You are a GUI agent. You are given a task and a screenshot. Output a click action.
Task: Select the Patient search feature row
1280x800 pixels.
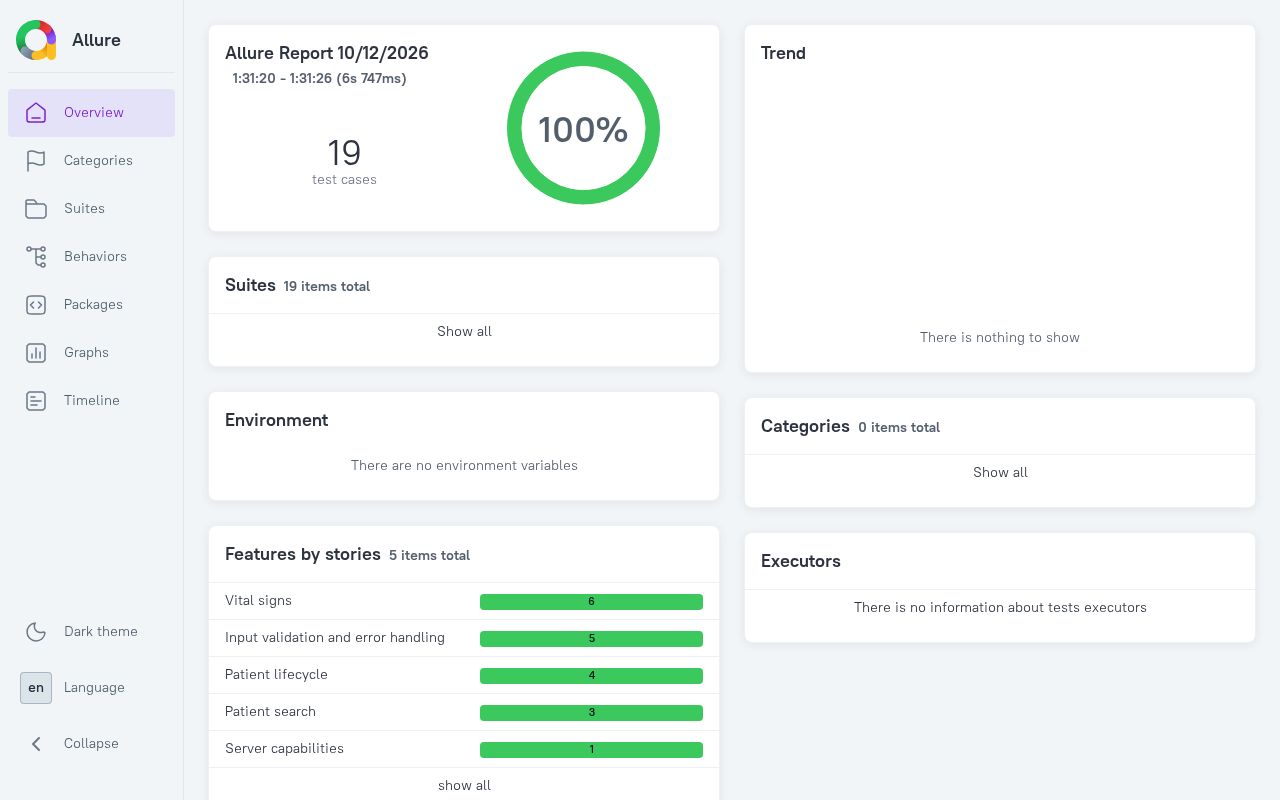(464, 712)
